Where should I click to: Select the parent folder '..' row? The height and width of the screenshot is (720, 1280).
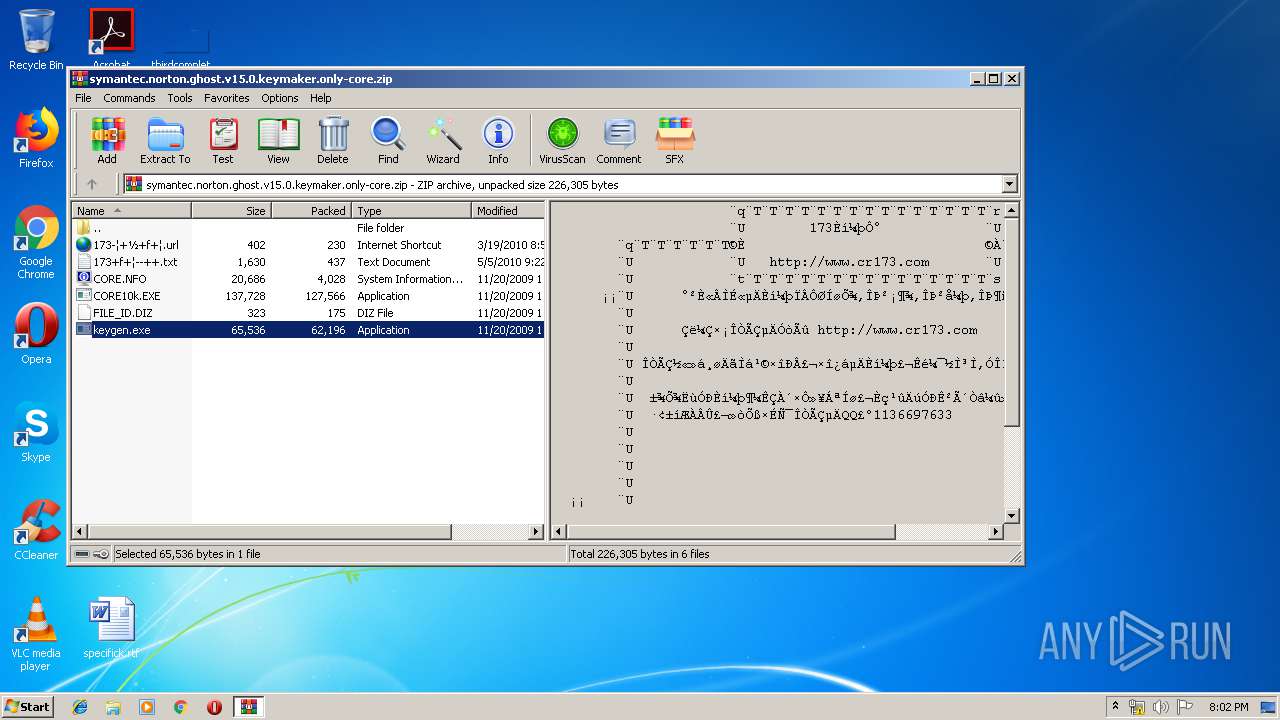pos(308,228)
